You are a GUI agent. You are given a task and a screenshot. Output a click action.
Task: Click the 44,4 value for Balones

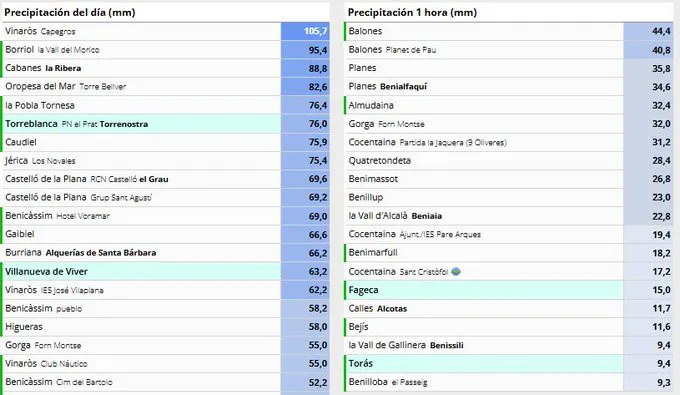648,31
